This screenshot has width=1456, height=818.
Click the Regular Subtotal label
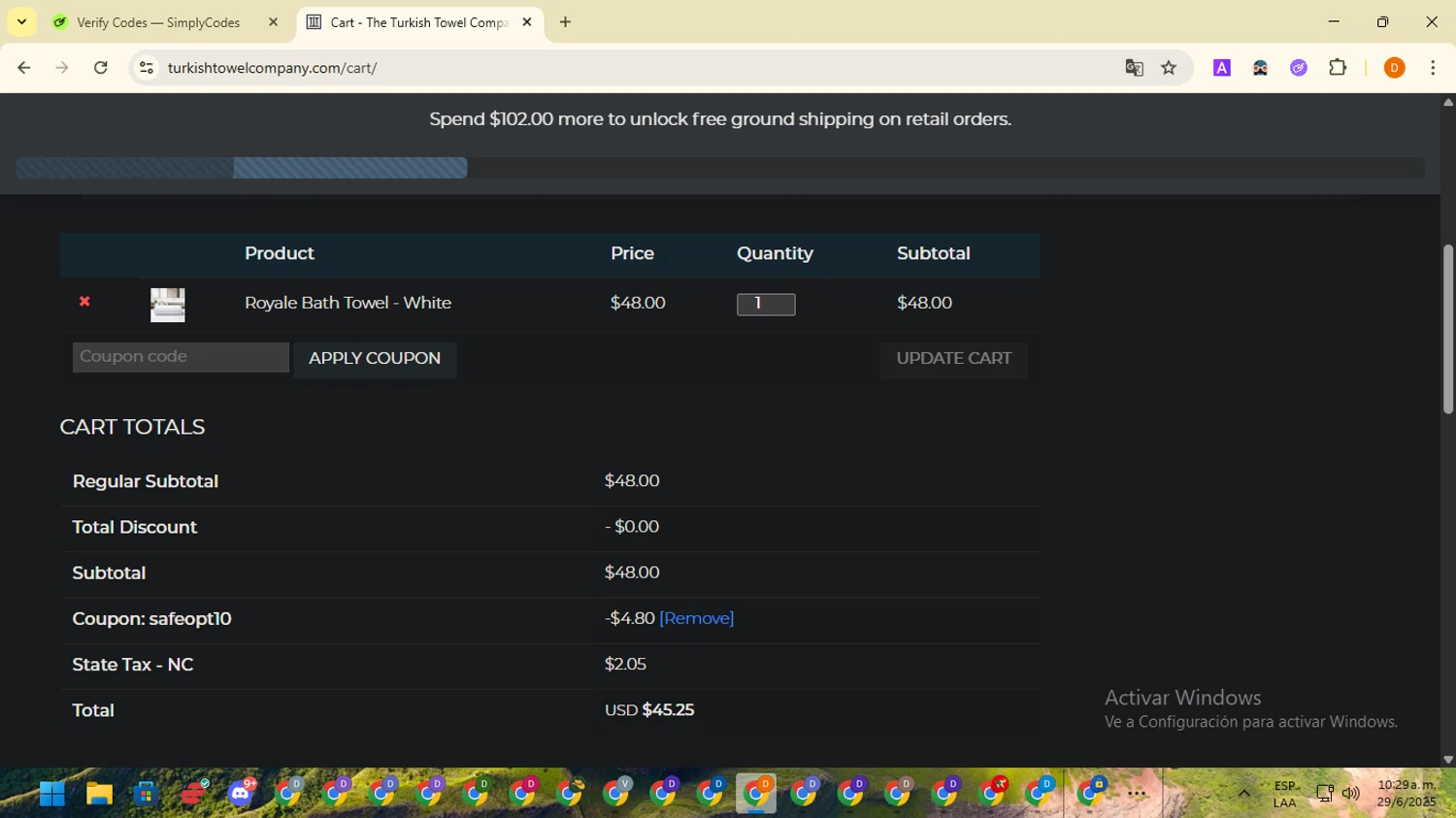(x=146, y=481)
